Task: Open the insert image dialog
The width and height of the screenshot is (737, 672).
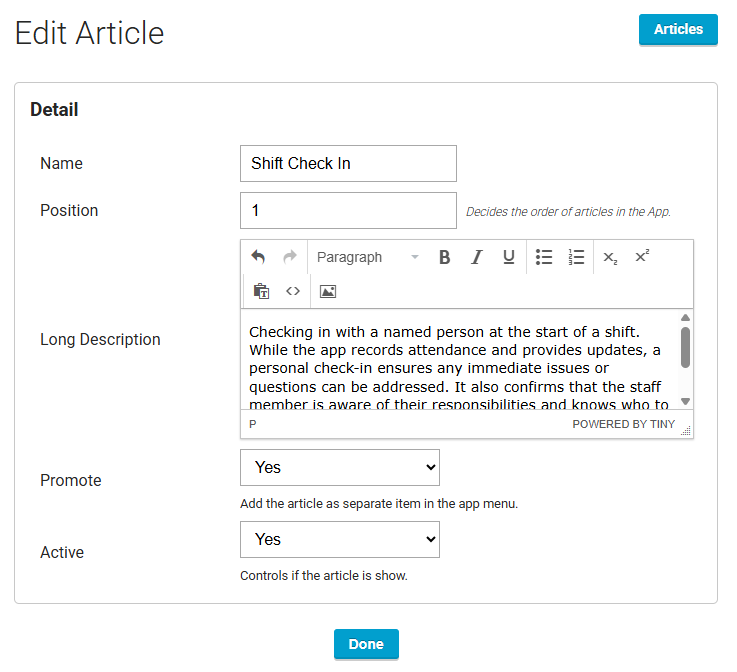Action: point(328,291)
